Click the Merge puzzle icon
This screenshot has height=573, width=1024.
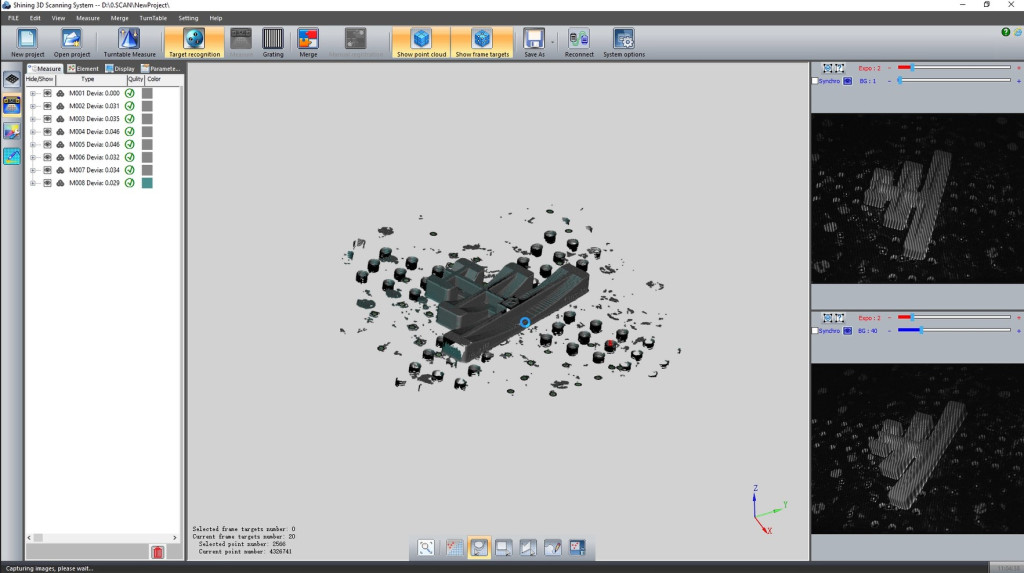coord(308,39)
